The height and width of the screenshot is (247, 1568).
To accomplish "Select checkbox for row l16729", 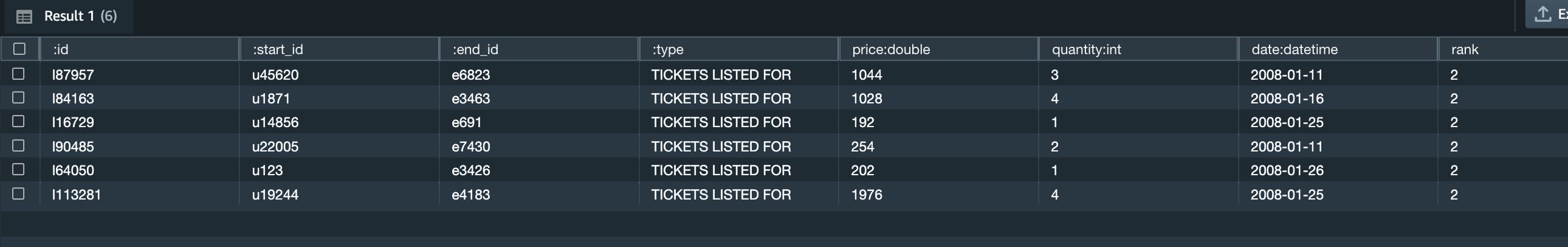I will [19, 121].
